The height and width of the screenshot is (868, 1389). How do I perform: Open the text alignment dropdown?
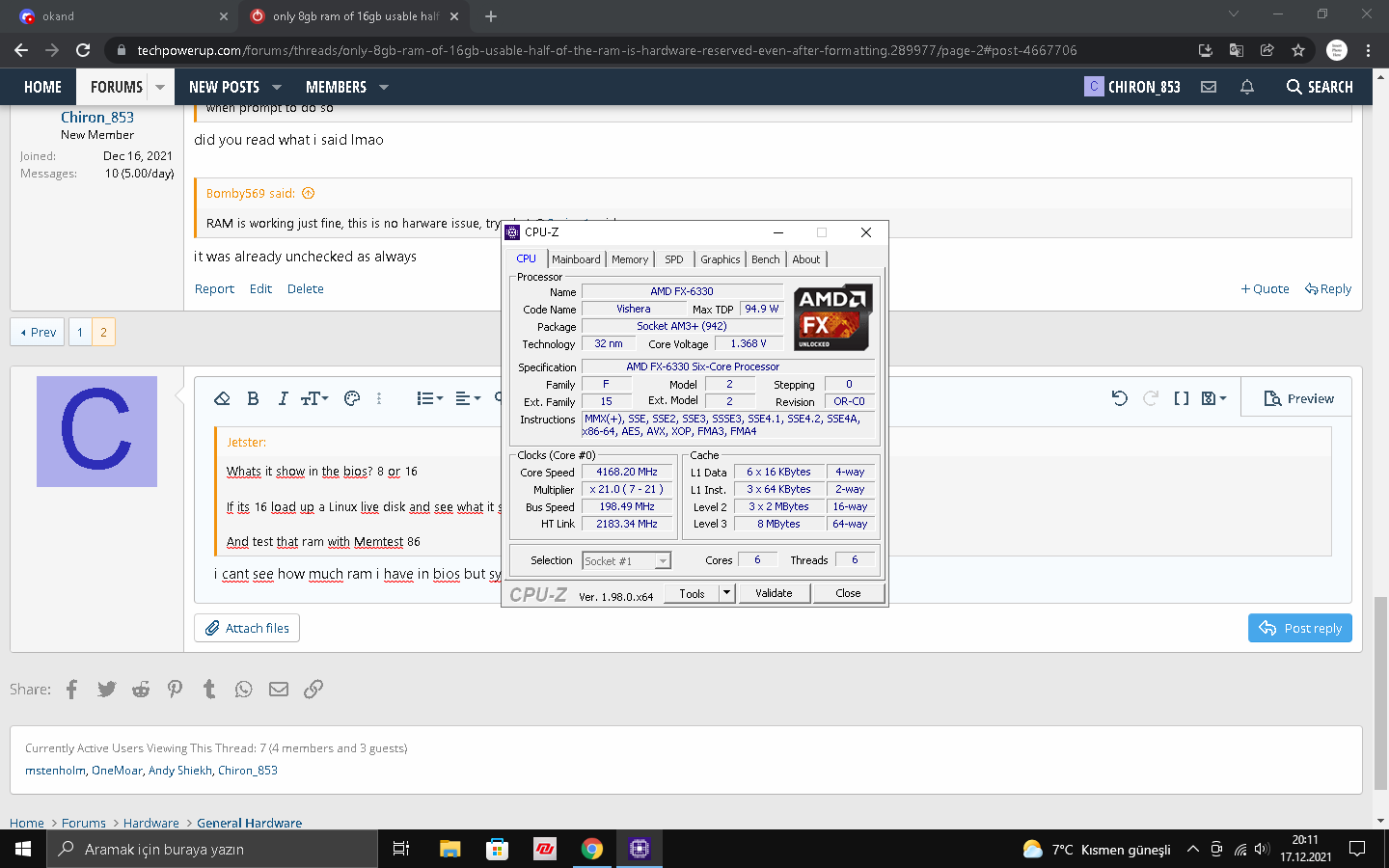point(468,398)
